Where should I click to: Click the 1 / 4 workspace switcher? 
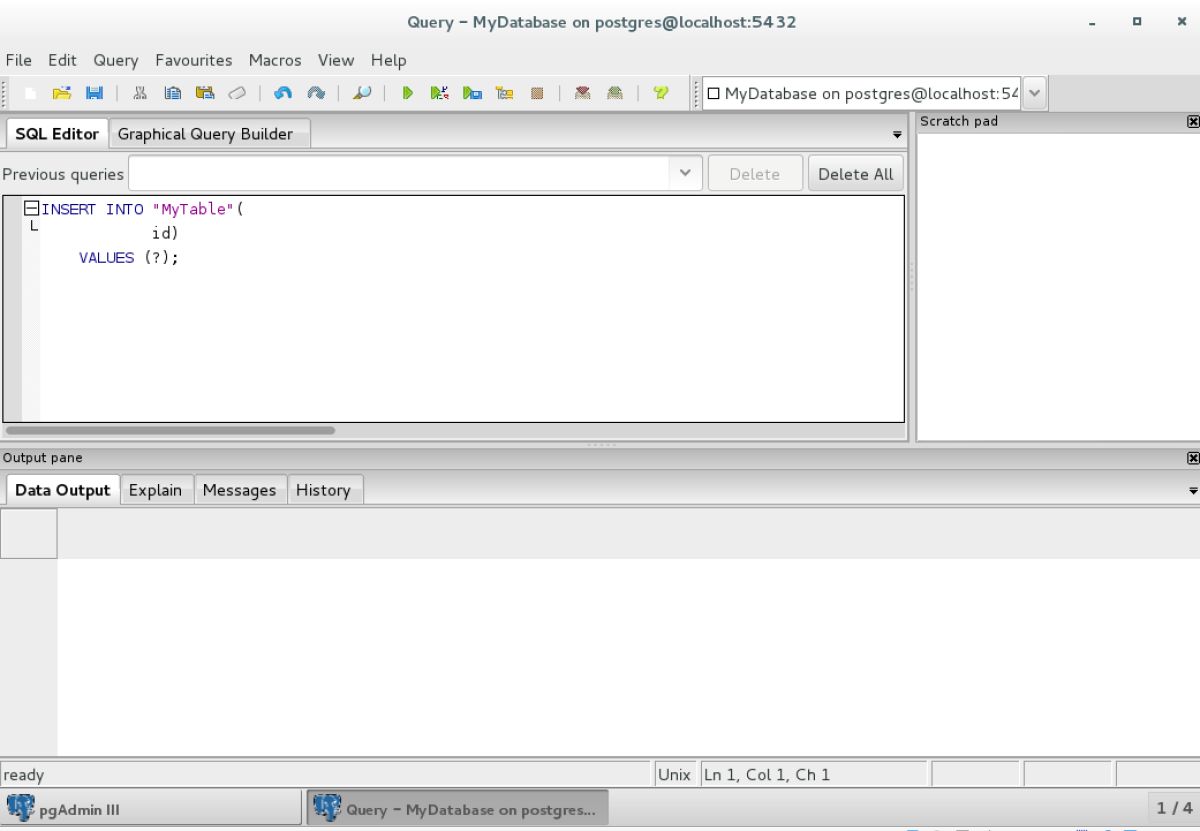1174,808
